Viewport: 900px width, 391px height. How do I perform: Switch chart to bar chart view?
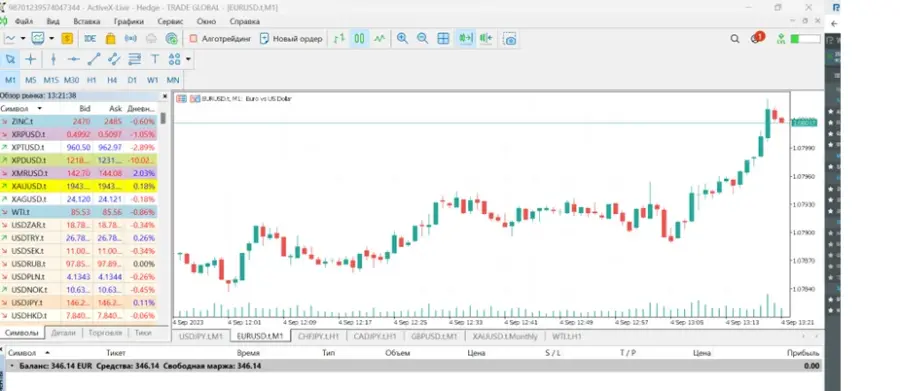339,38
